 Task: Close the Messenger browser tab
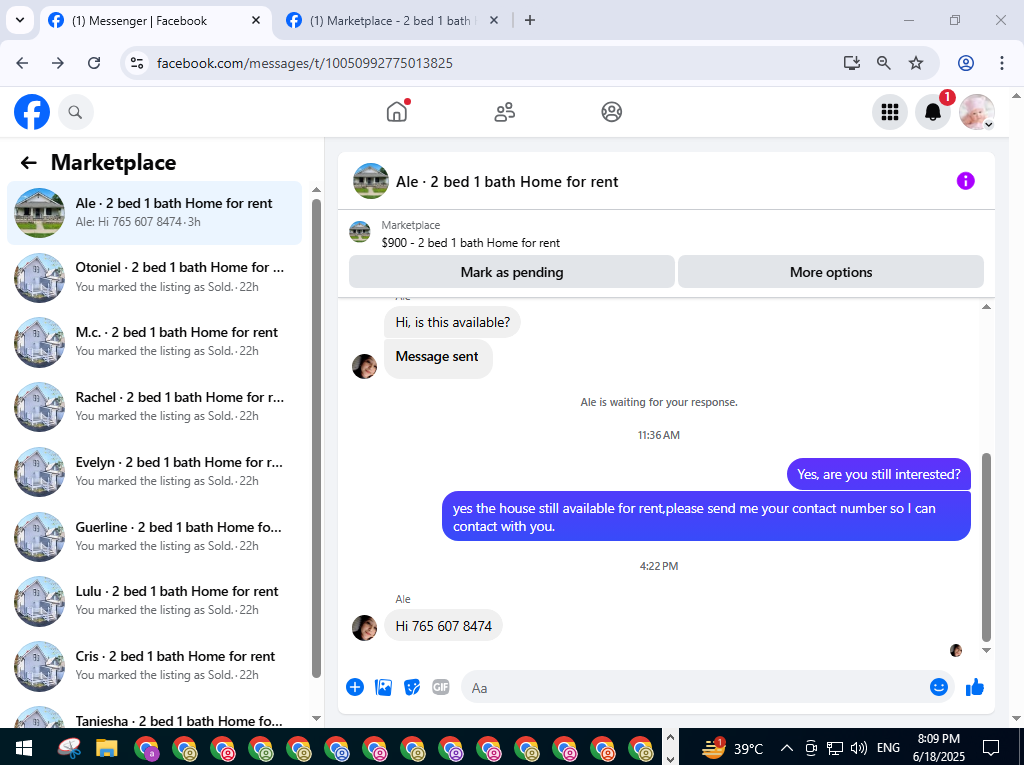coord(256,20)
